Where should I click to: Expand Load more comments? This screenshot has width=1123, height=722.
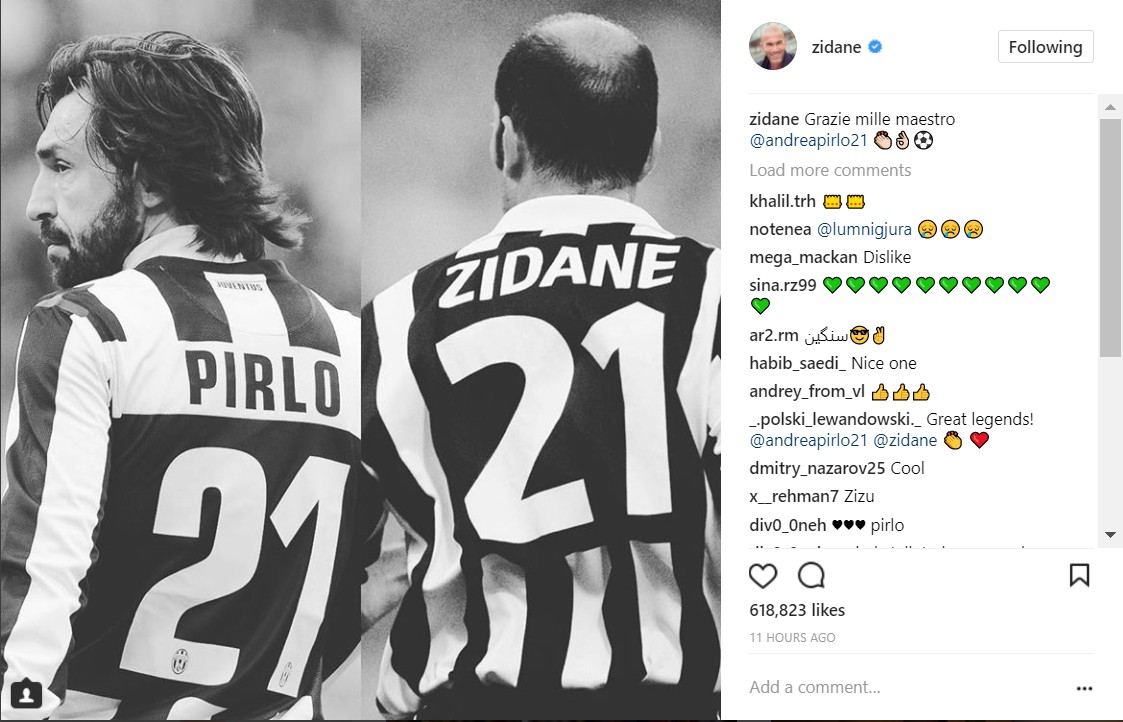point(830,170)
